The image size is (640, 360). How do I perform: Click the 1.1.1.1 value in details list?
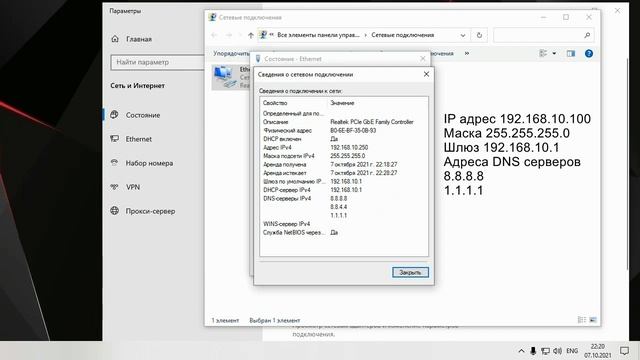(339, 215)
